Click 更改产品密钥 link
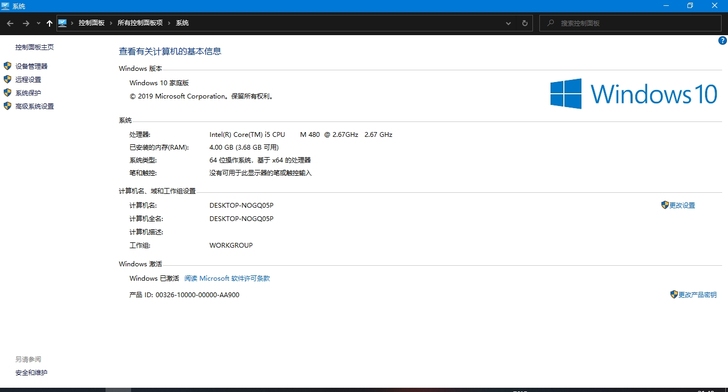The width and height of the screenshot is (728, 392). coord(697,294)
